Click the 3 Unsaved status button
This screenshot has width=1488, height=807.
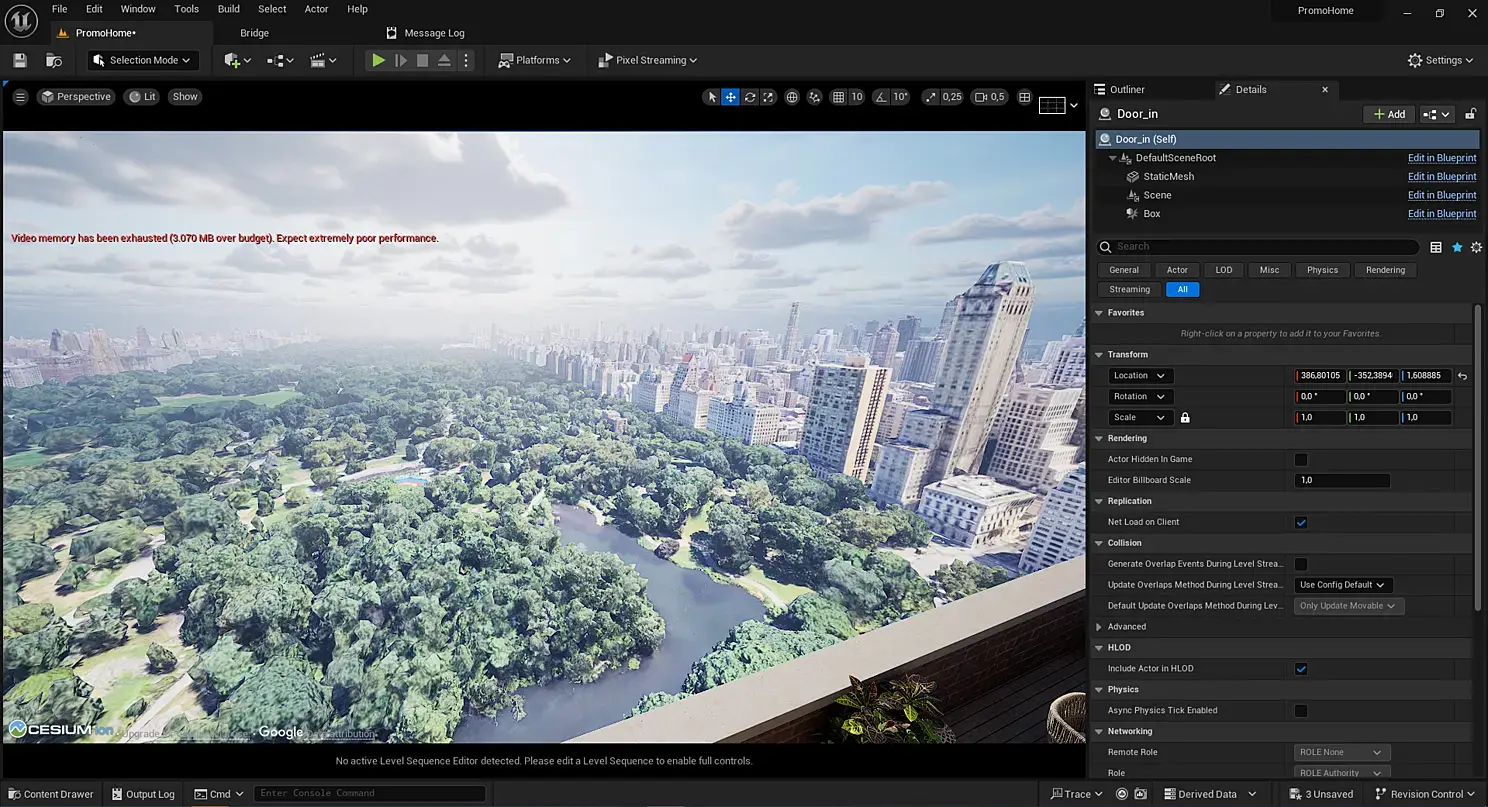point(1320,794)
